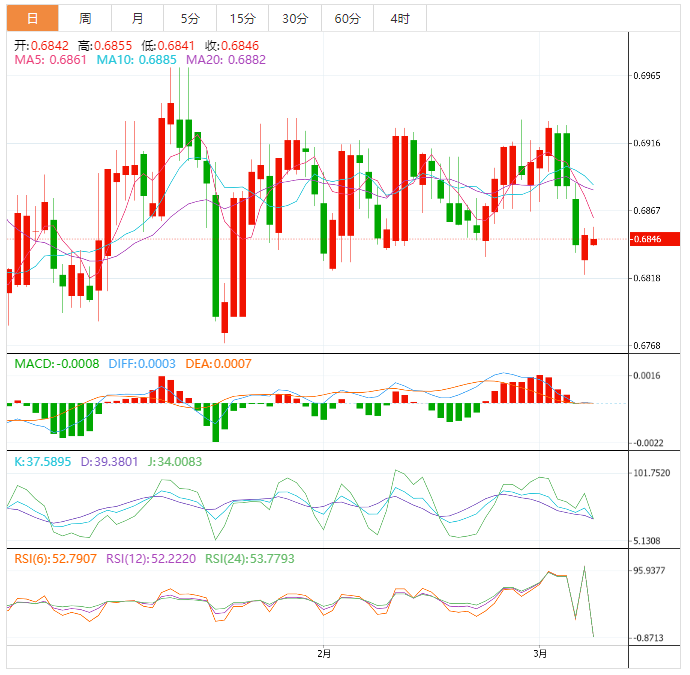Open the 30分 timeframe tab
Viewport: 690px width, 675px height.
(295, 18)
